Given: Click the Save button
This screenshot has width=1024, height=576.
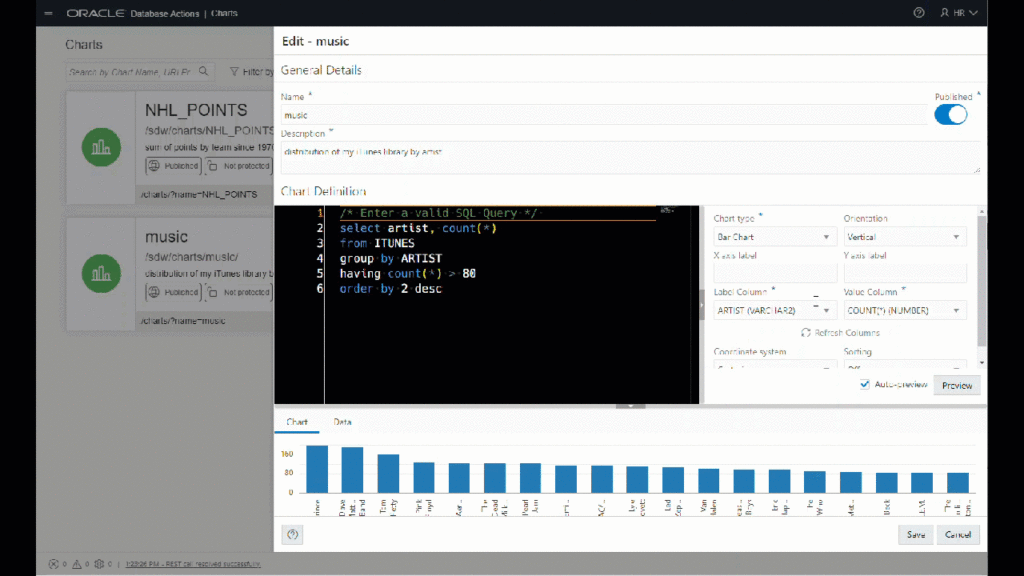Looking at the screenshot, I should click(915, 535).
